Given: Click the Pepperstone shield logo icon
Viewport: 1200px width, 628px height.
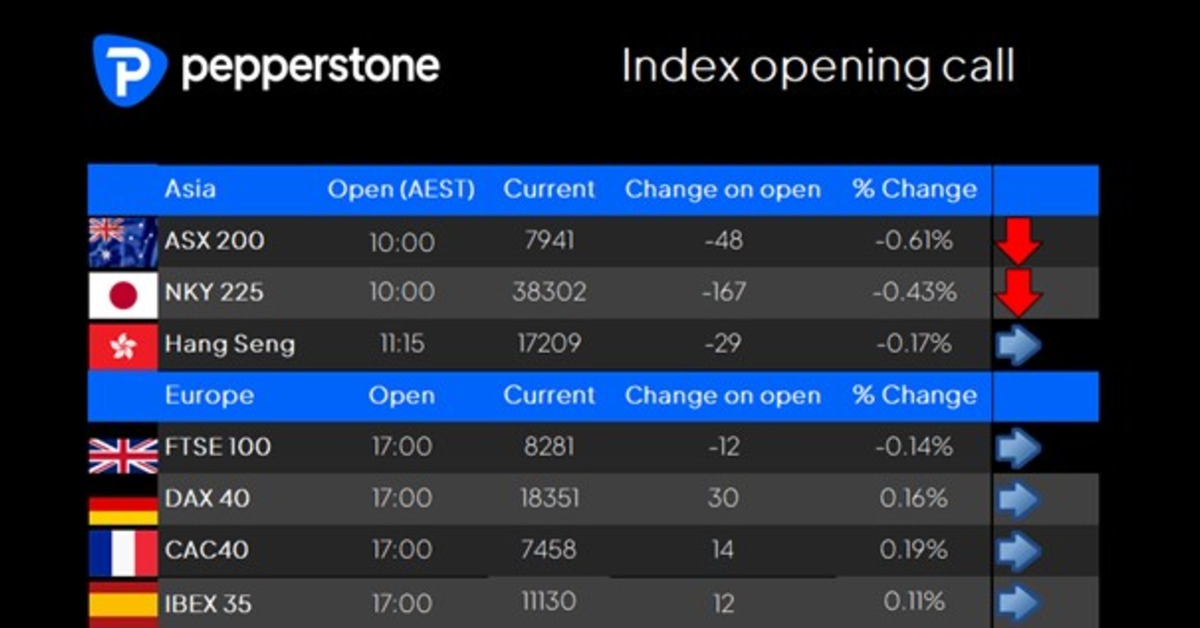Looking at the screenshot, I should click(130, 69).
